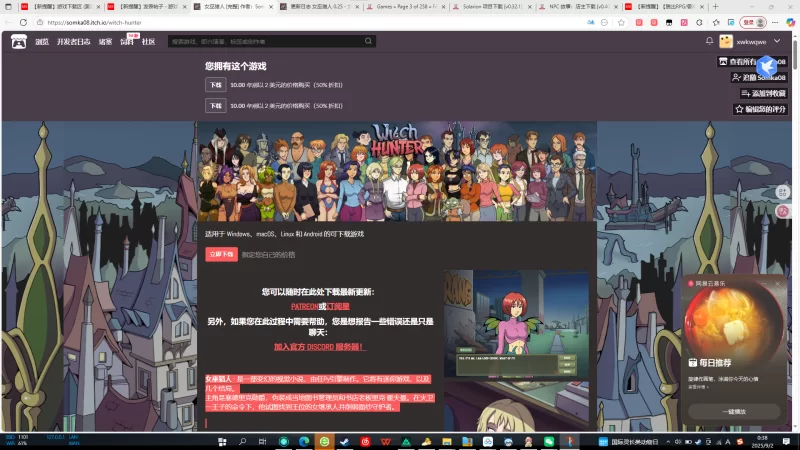Switch to the NPC 故事 tab
The width and height of the screenshot is (800, 450).
(579, 7)
